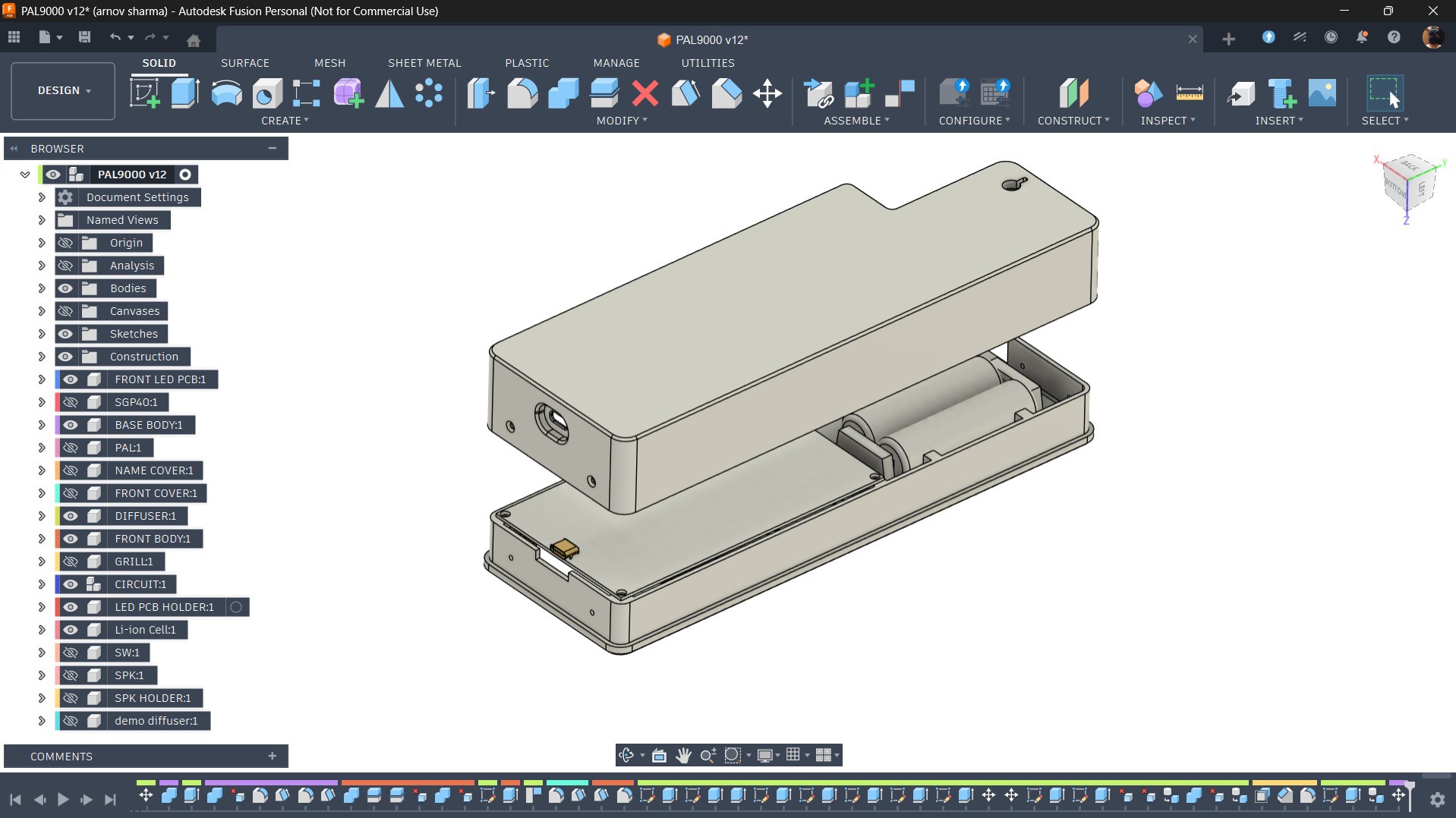
Task: Show the hidden GRILL:1 component
Action: coord(71,562)
